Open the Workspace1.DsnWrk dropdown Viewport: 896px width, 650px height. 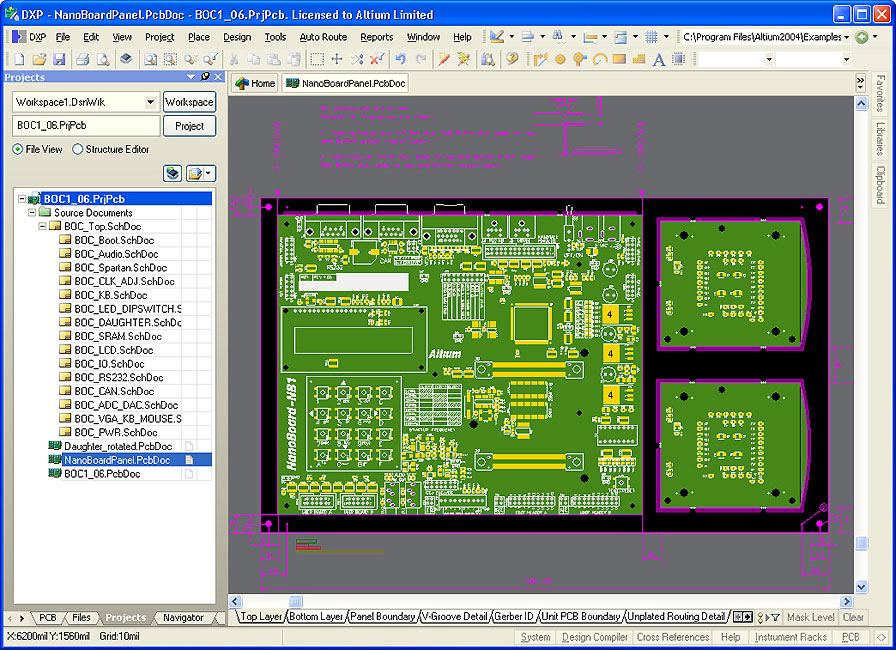pos(150,102)
